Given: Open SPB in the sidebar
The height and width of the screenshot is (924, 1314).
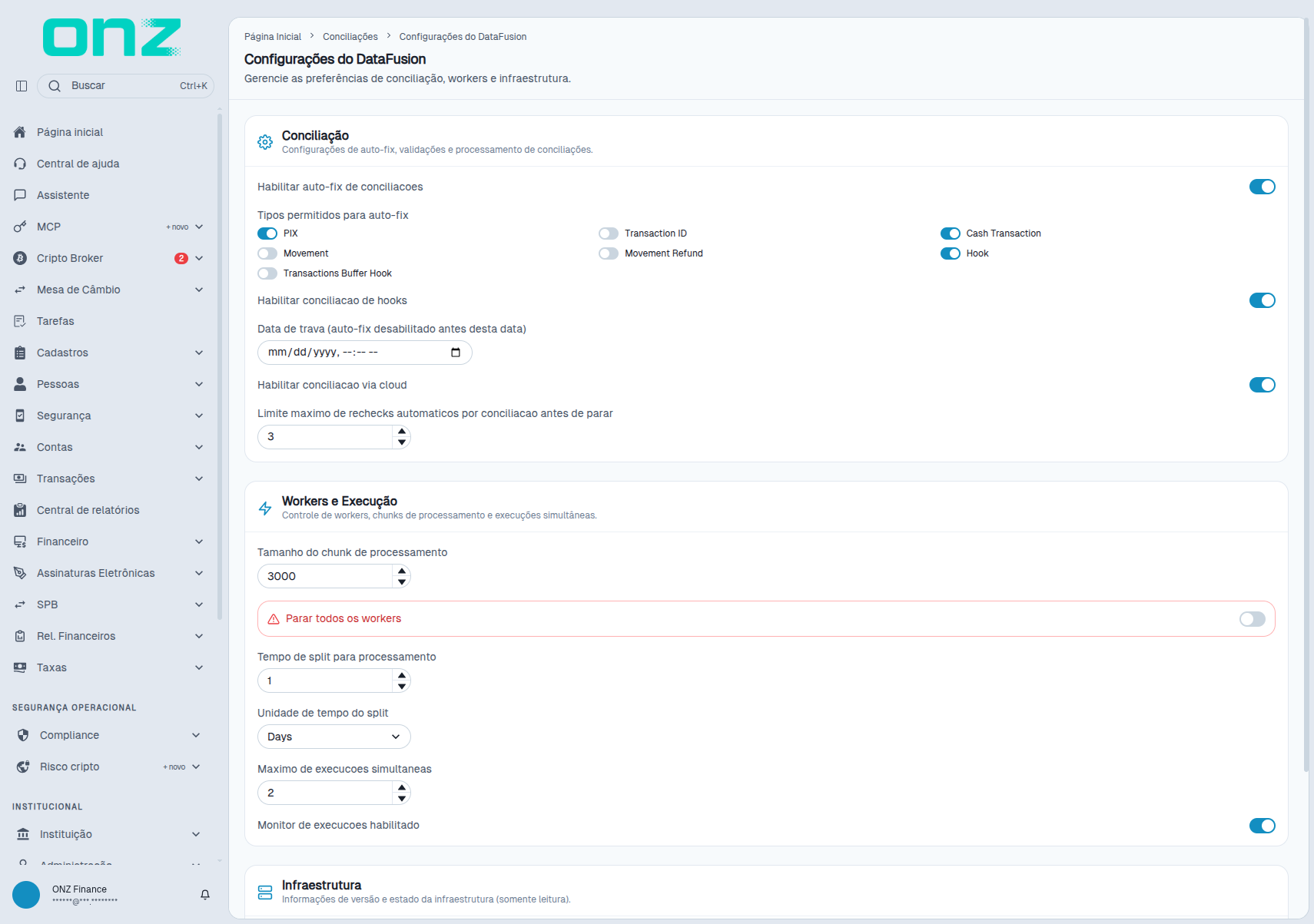Looking at the screenshot, I should tap(109, 604).
